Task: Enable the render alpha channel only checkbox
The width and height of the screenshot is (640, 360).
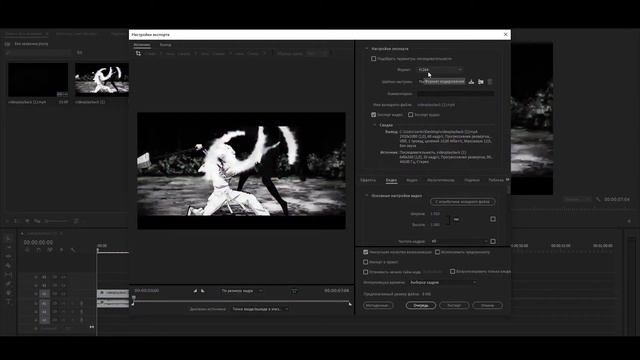Action: [453, 271]
